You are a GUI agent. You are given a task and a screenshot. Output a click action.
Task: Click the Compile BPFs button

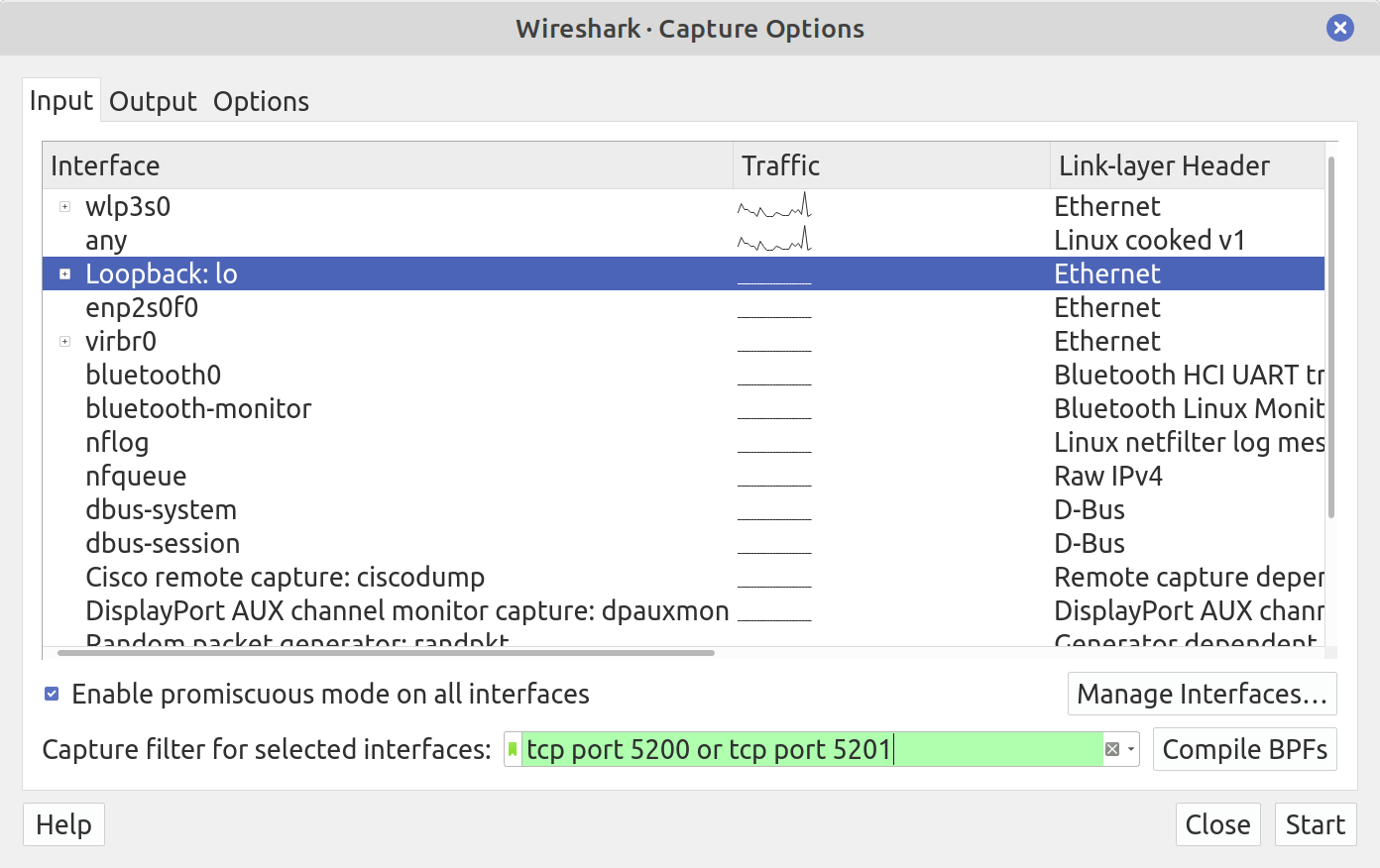click(1244, 749)
